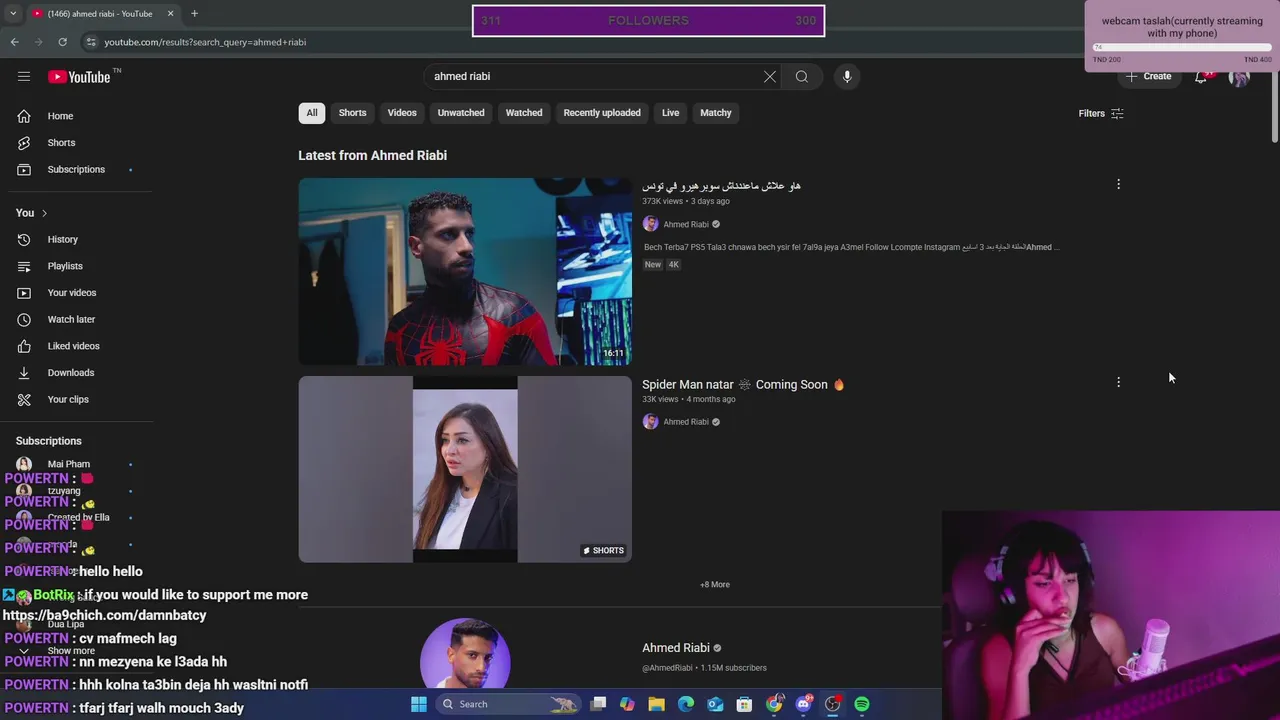1280x720 pixels.
Task: Open Spotify from the taskbar
Action: tap(861, 704)
